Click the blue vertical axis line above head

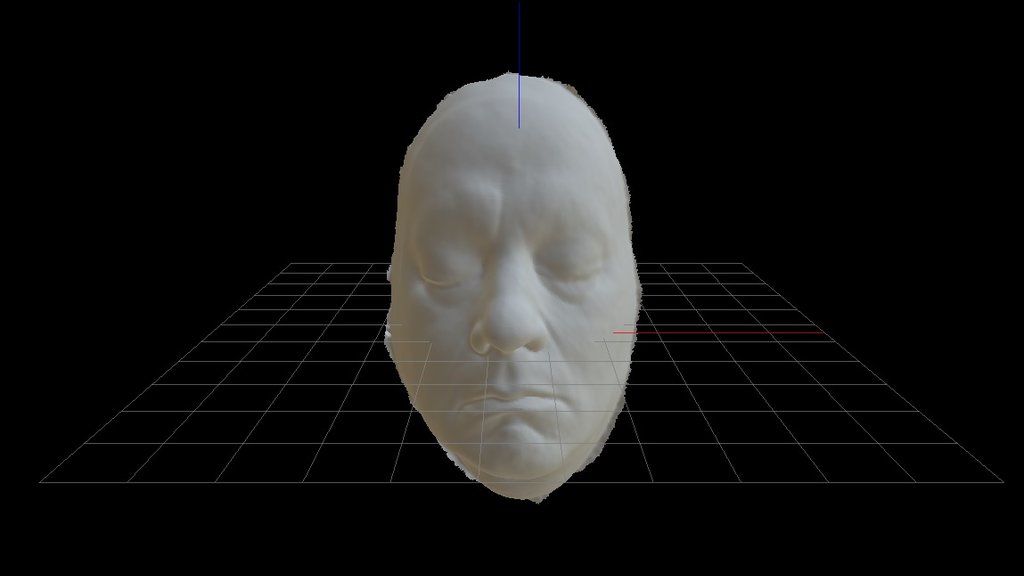519,65
